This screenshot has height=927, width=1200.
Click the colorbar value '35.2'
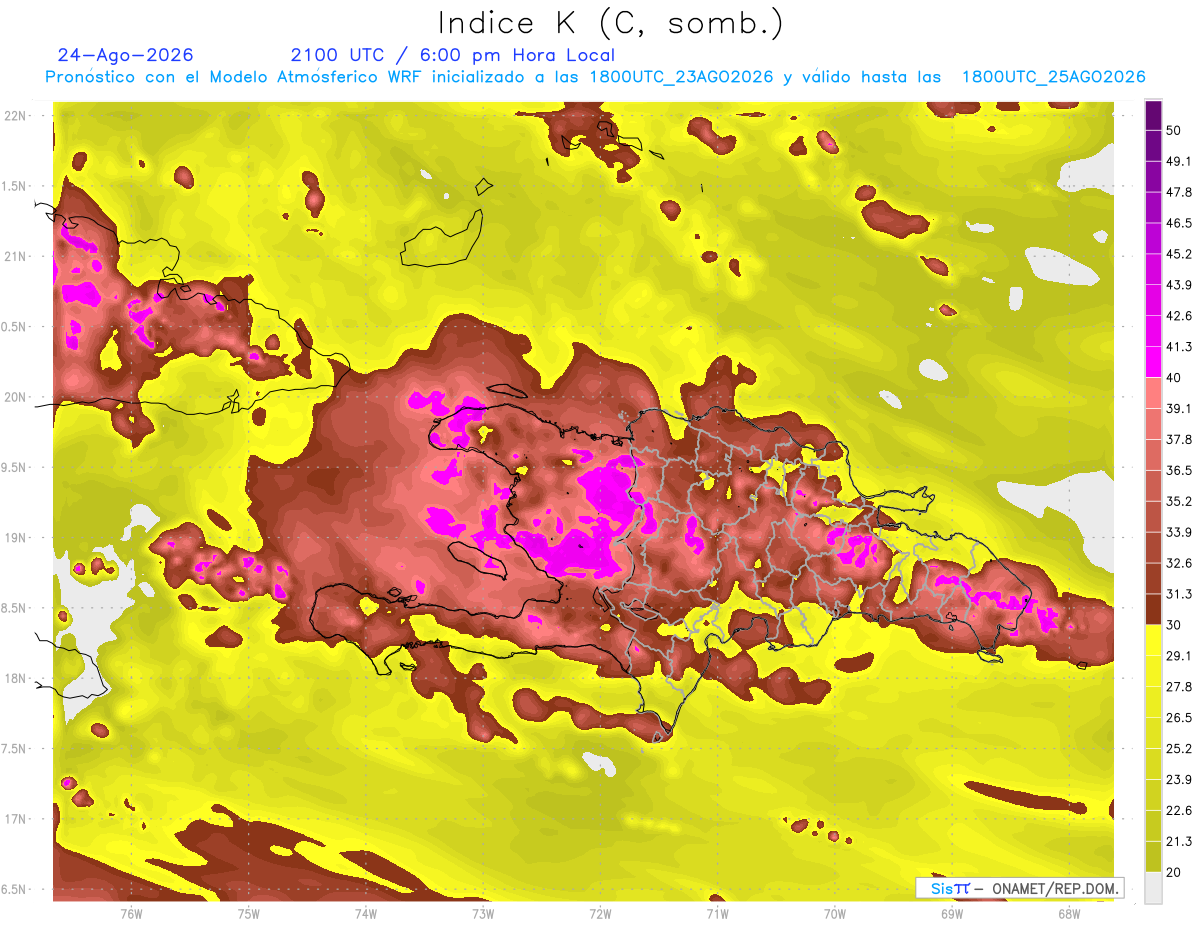(x=1178, y=501)
